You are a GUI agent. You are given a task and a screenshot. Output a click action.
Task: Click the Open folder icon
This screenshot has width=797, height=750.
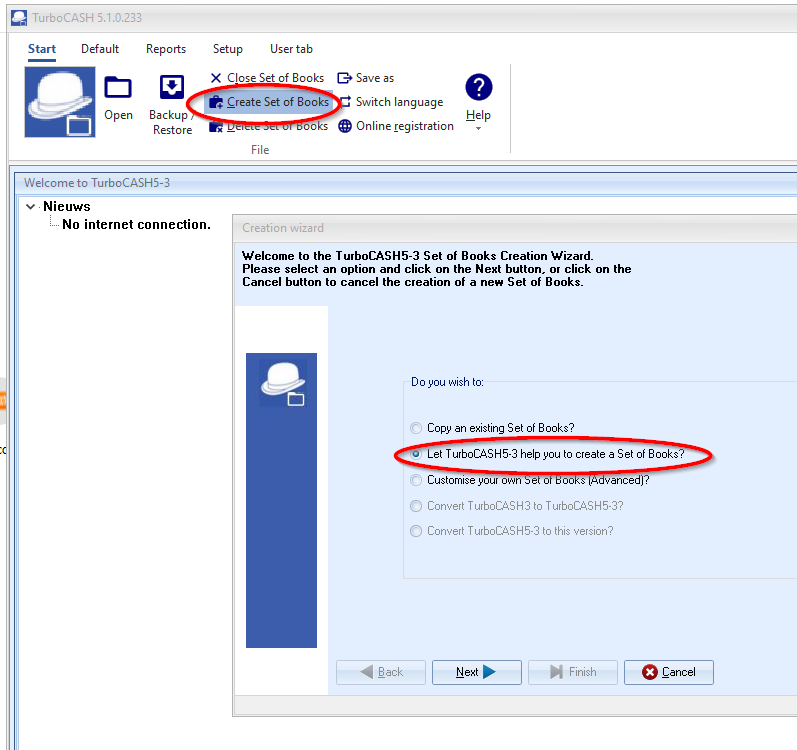coord(118,88)
